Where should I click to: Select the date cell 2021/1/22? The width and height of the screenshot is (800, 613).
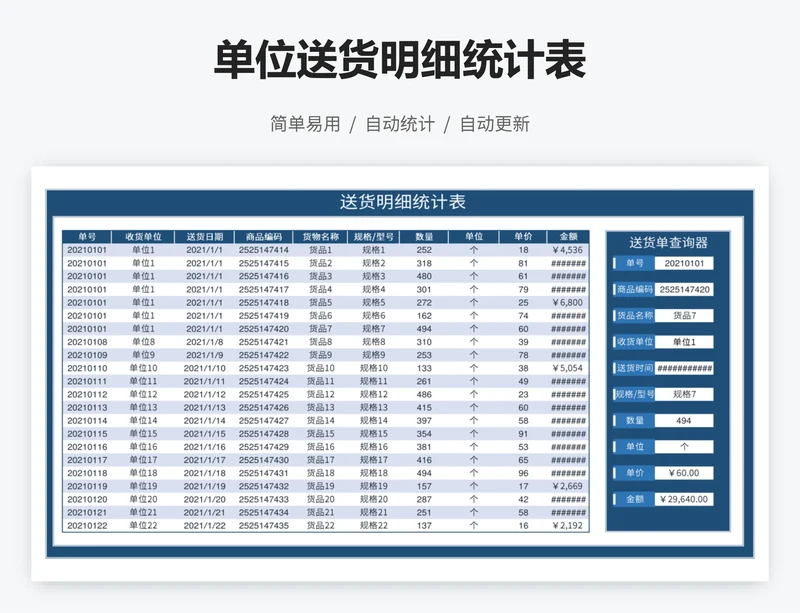(204, 526)
